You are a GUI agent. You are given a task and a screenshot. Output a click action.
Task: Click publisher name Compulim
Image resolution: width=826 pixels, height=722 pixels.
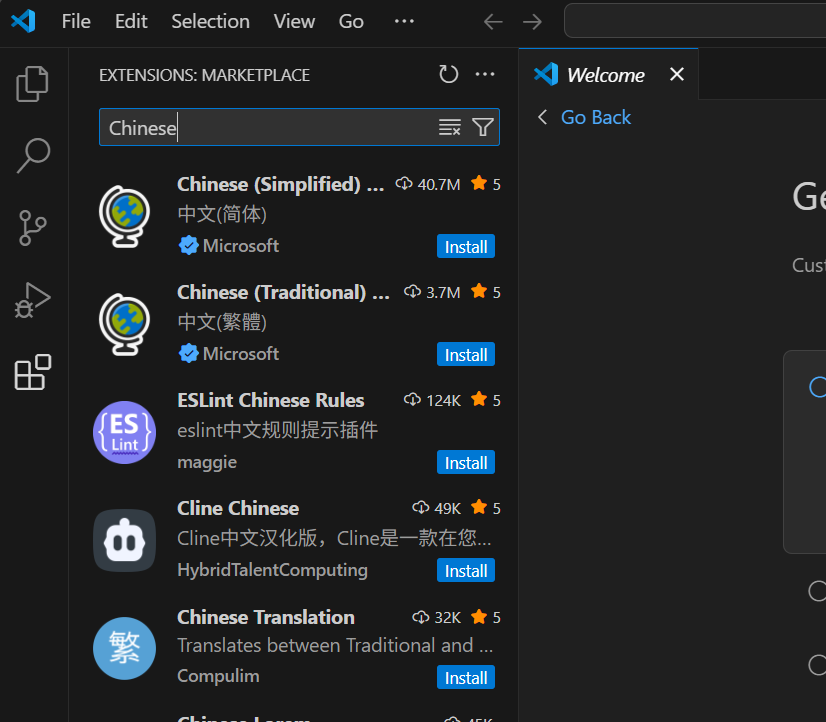218,676
